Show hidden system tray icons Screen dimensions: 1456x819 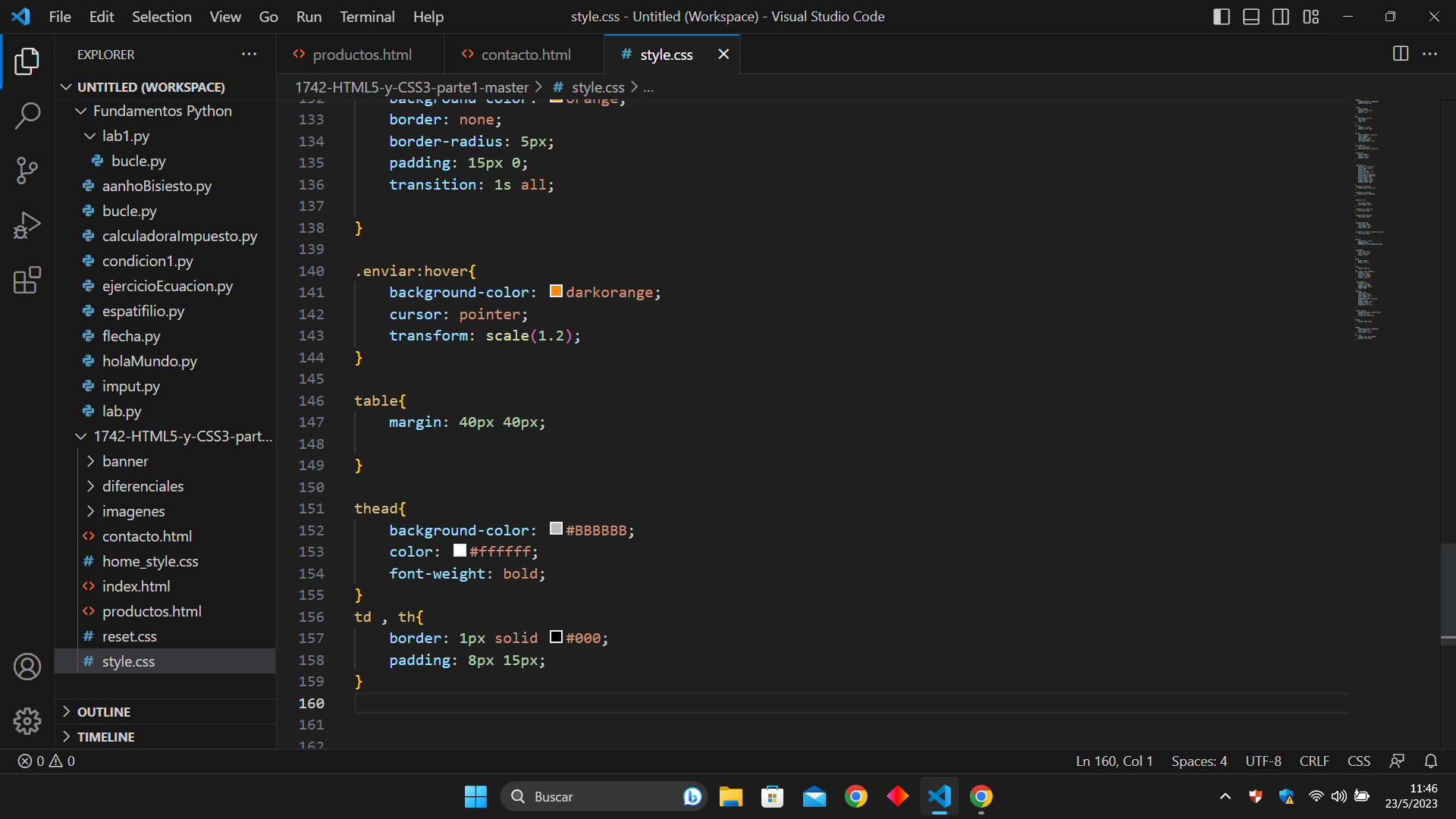click(x=1225, y=796)
